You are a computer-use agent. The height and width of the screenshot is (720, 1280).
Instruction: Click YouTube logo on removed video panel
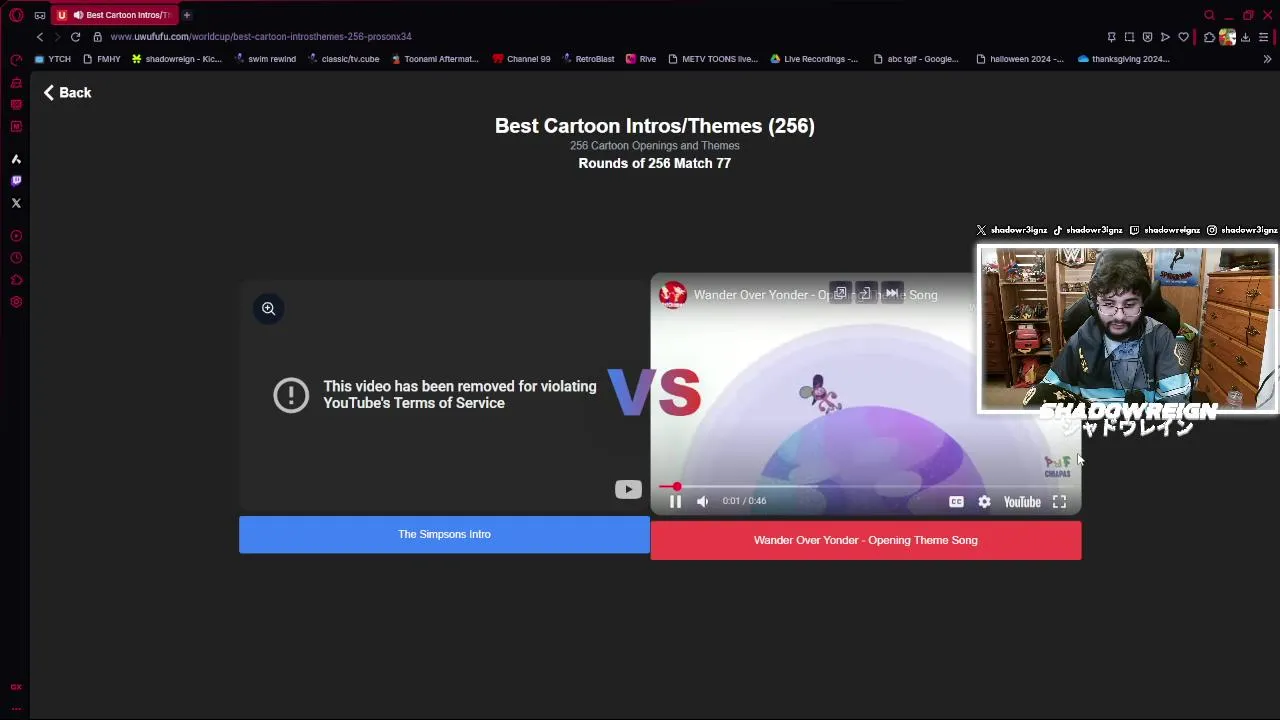point(628,489)
